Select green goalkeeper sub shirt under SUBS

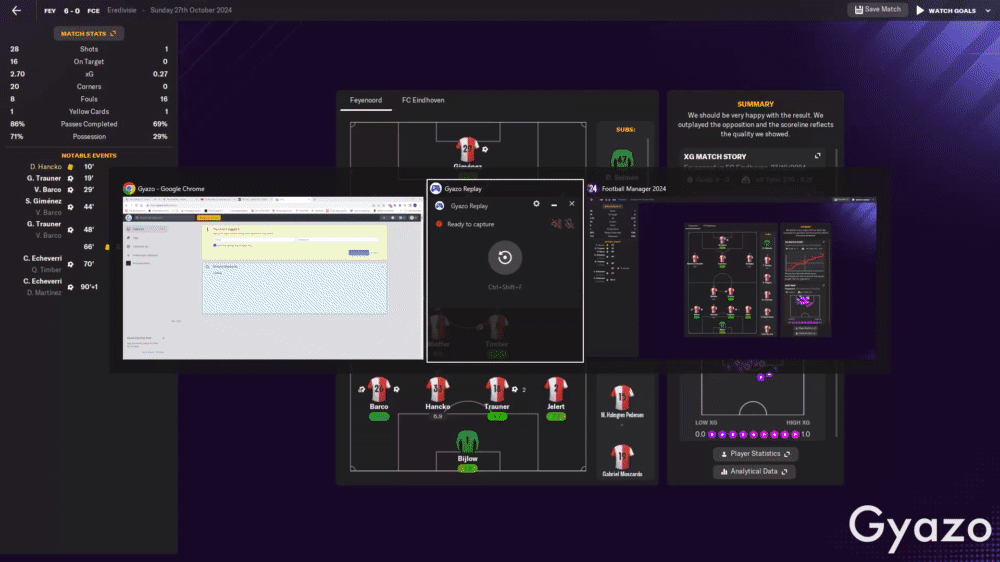click(x=622, y=159)
